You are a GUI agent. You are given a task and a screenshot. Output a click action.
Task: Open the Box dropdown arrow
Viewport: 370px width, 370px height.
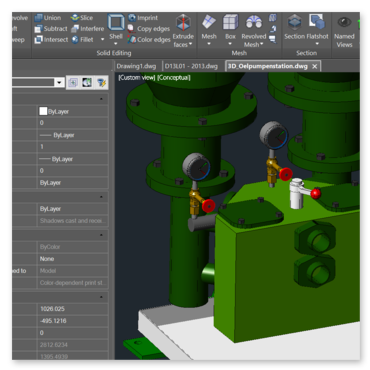pos(230,44)
